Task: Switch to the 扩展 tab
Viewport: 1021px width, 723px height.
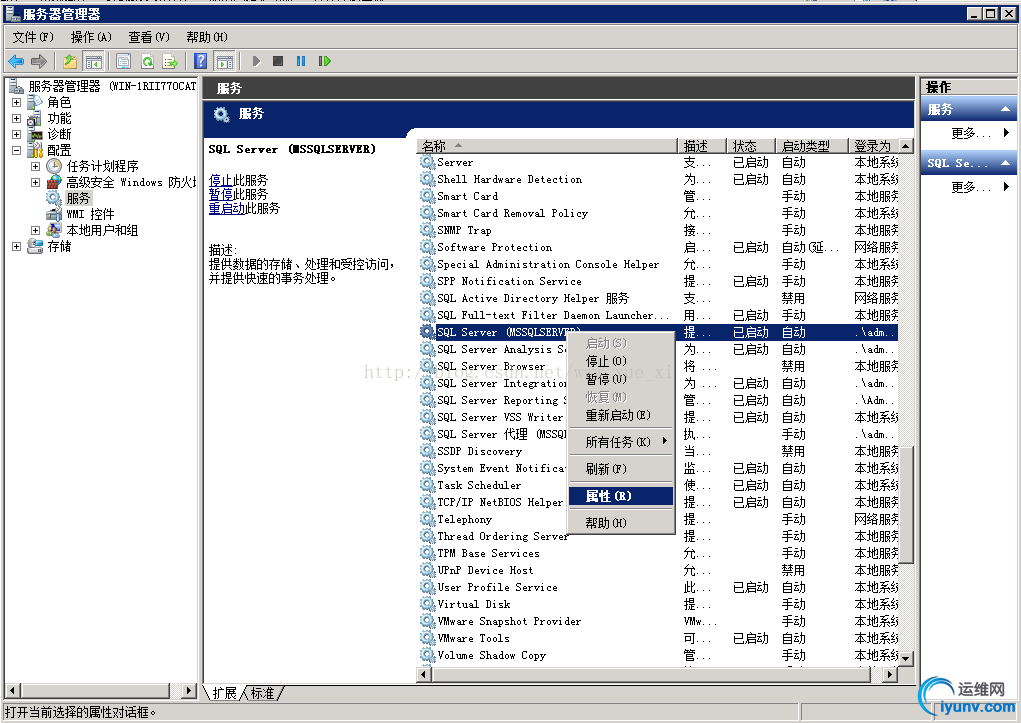Action: pos(225,693)
